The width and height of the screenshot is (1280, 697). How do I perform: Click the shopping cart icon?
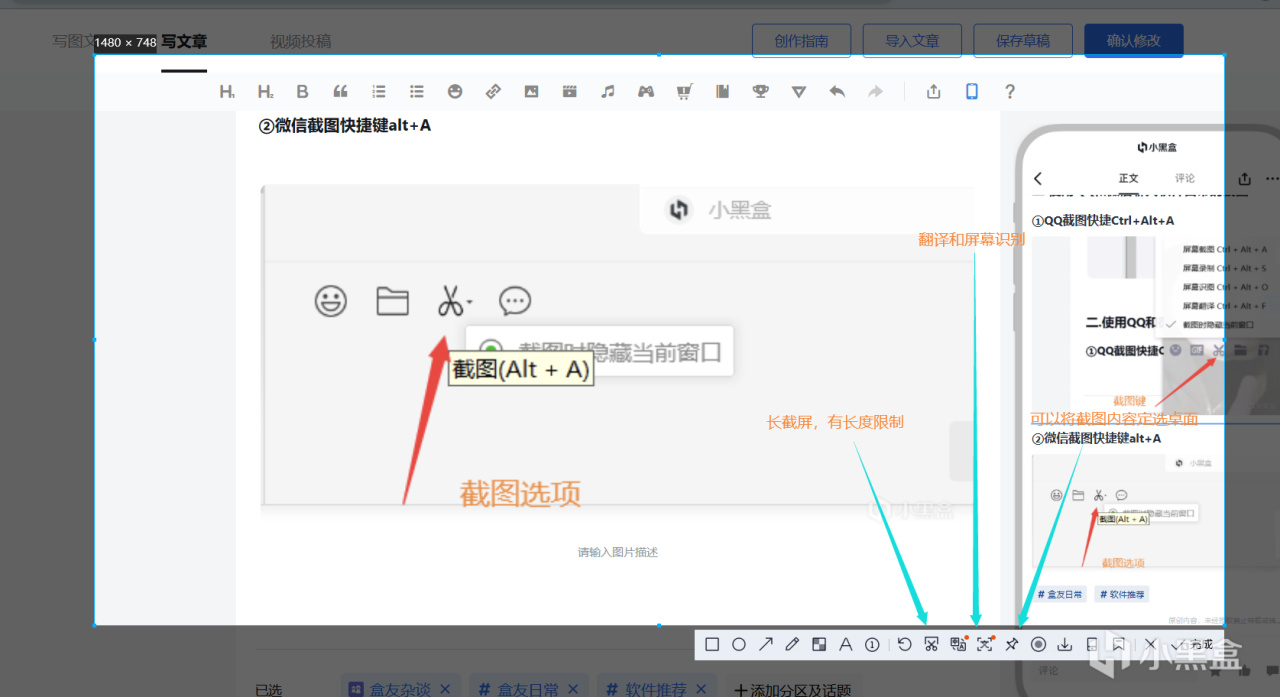tap(684, 92)
